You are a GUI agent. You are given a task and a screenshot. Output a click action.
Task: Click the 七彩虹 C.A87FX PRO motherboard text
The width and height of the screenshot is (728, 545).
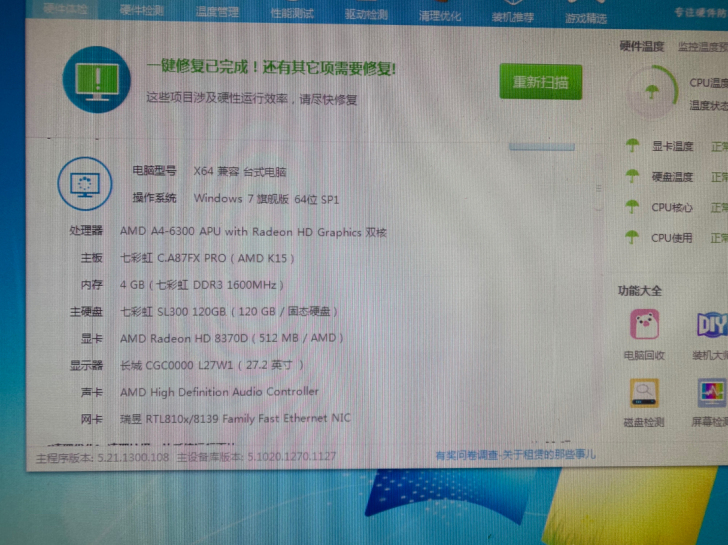(207, 258)
